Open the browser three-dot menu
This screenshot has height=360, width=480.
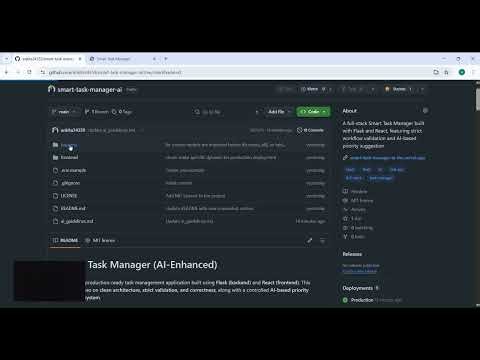(x=473, y=72)
